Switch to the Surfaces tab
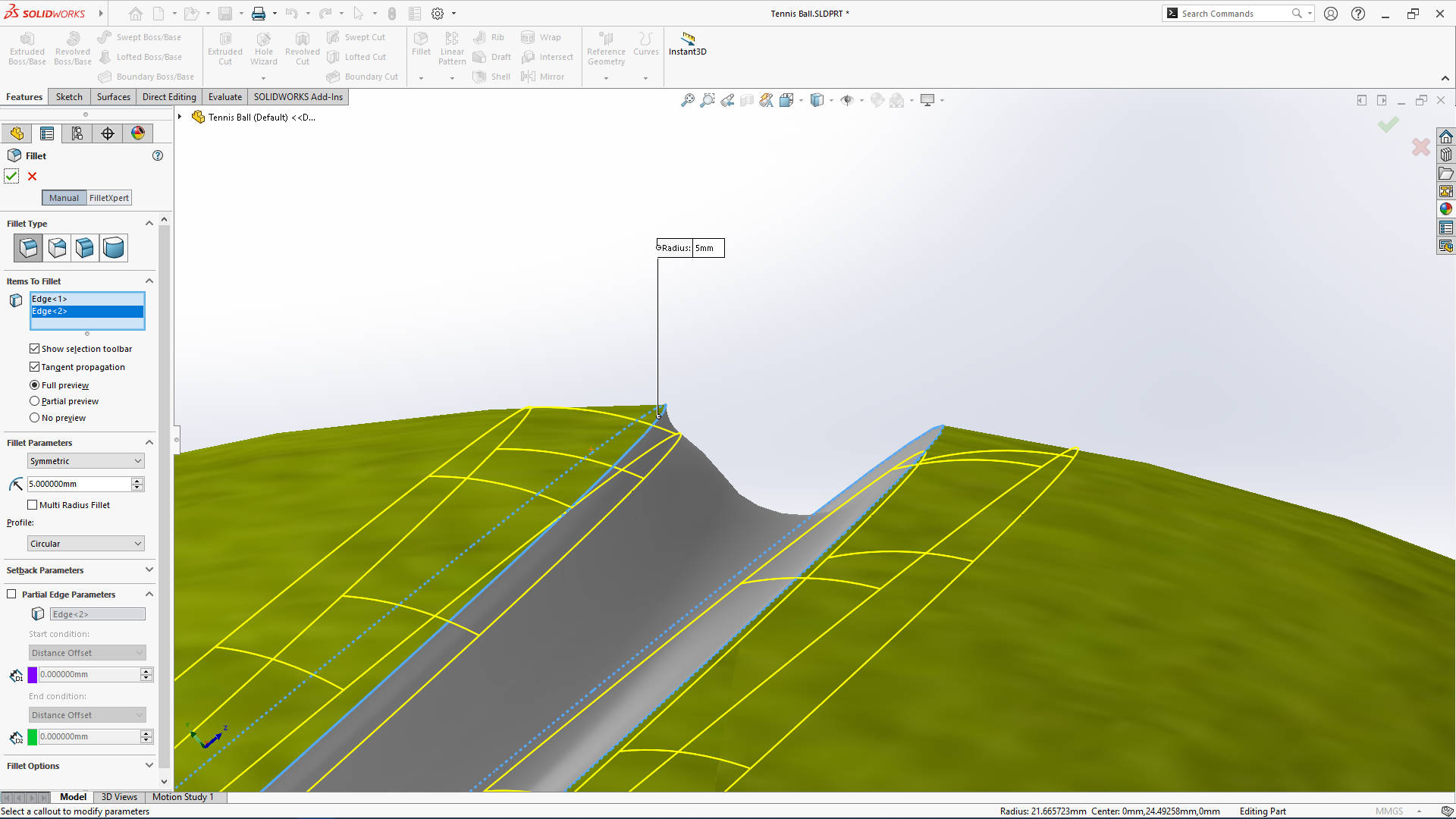 pyautogui.click(x=113, y=97)
